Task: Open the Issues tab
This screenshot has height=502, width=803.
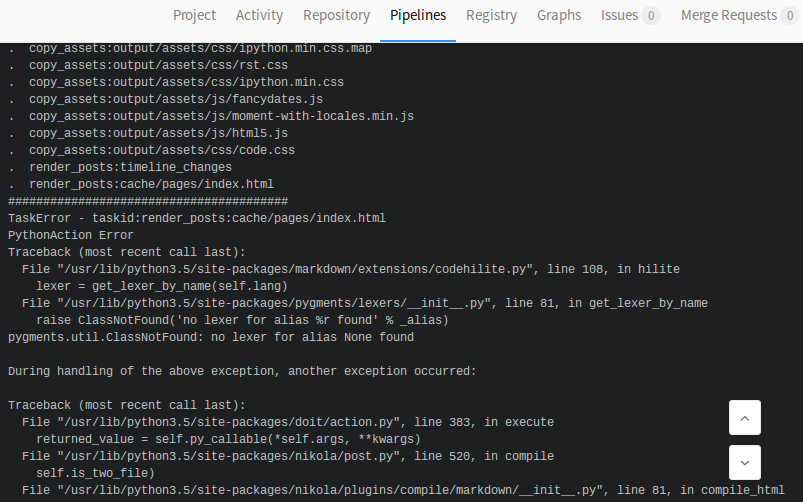Action: [x=630, y=15]
